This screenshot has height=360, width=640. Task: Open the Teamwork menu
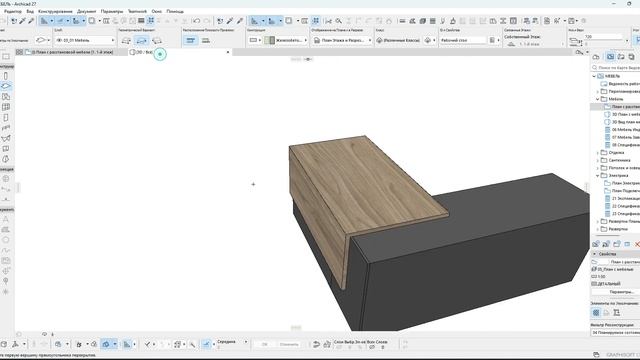coord(137,11)
